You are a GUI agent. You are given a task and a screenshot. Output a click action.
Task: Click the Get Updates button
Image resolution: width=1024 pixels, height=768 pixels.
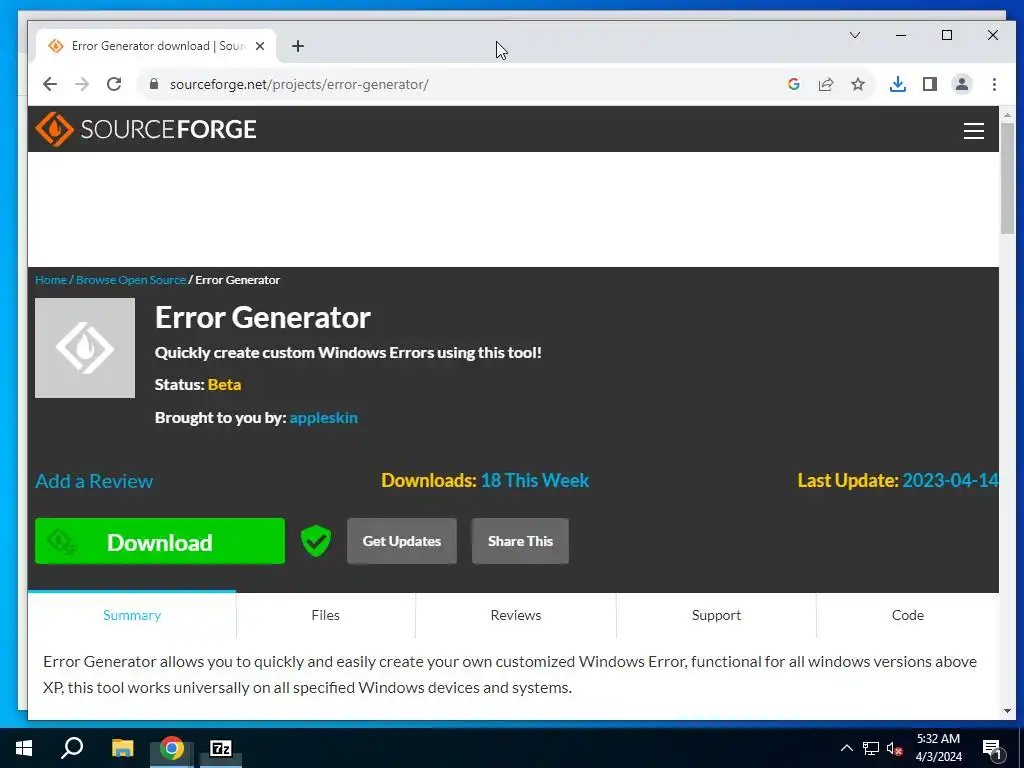pyautogui.click(x=402, y=541)
